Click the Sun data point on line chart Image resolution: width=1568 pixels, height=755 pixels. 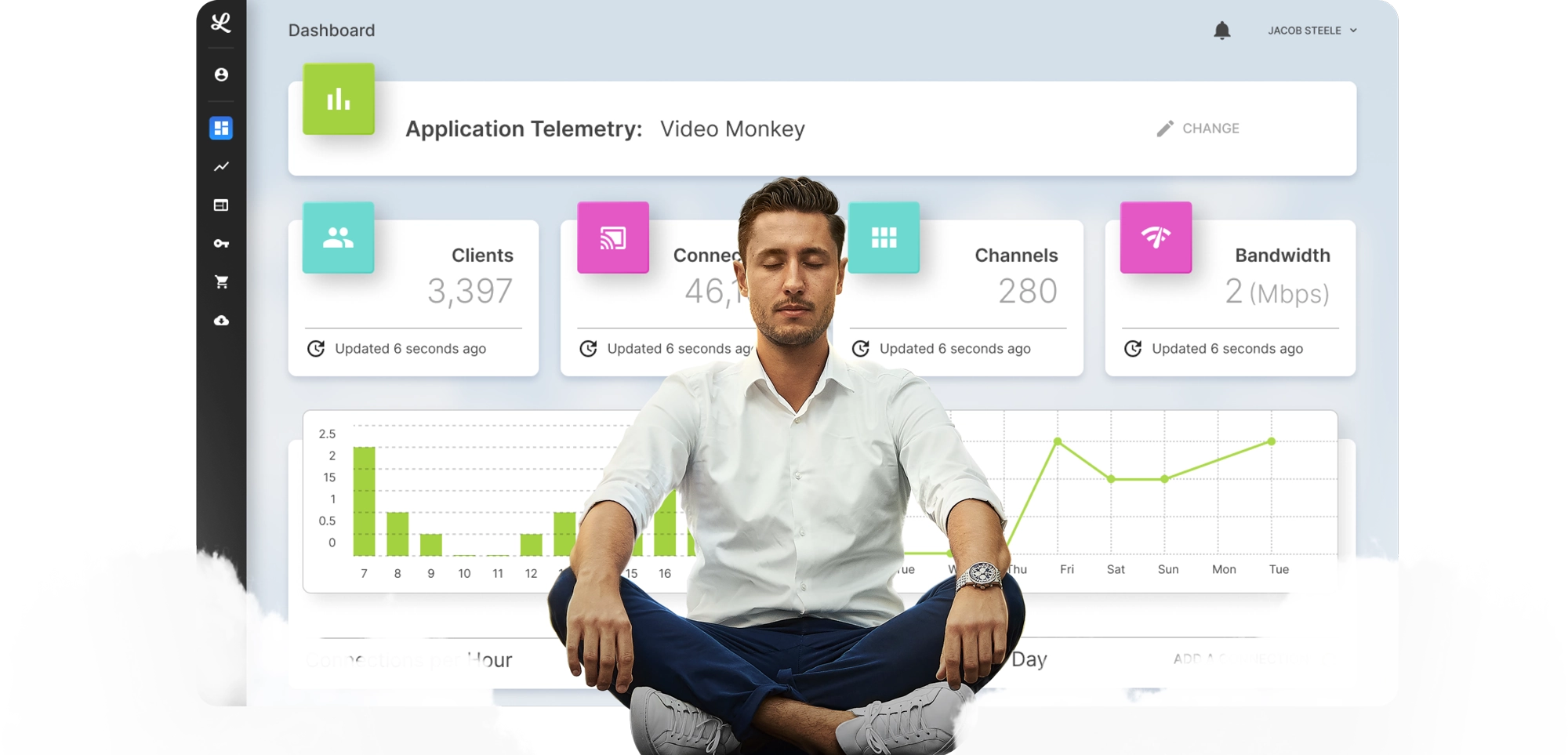[1164, 479]
